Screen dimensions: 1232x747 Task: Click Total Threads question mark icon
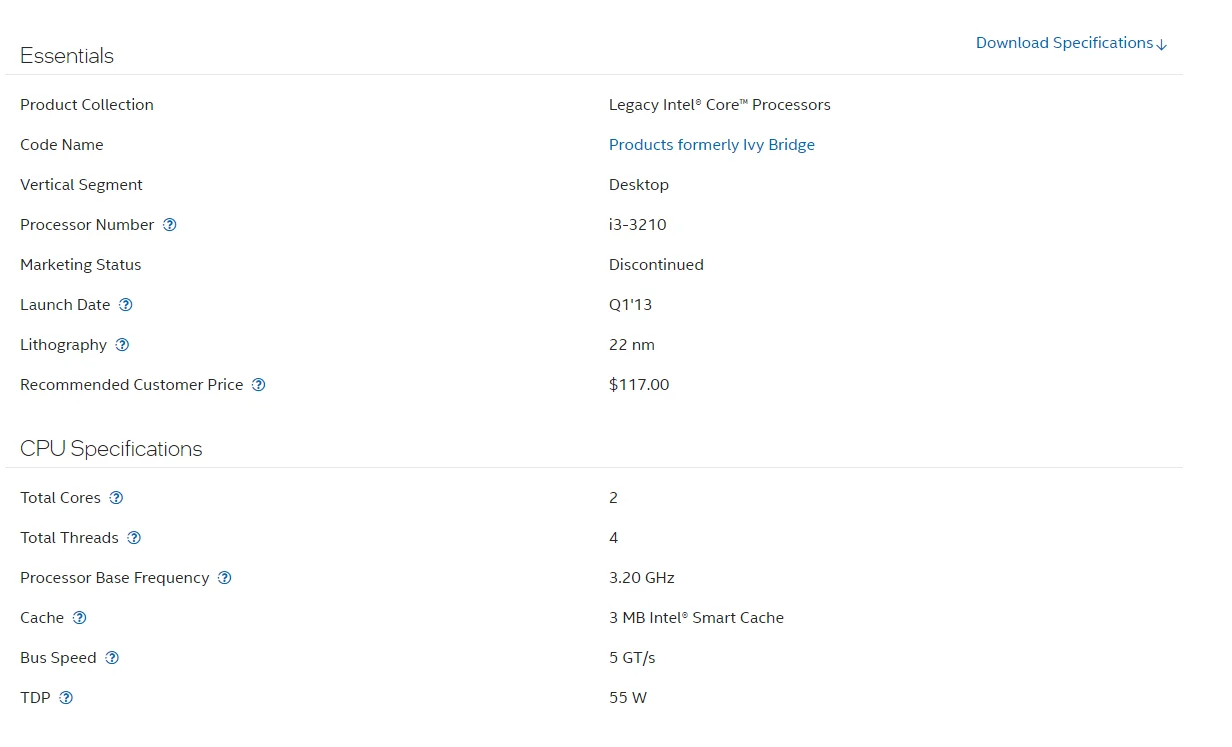click(x=134, y=538)
